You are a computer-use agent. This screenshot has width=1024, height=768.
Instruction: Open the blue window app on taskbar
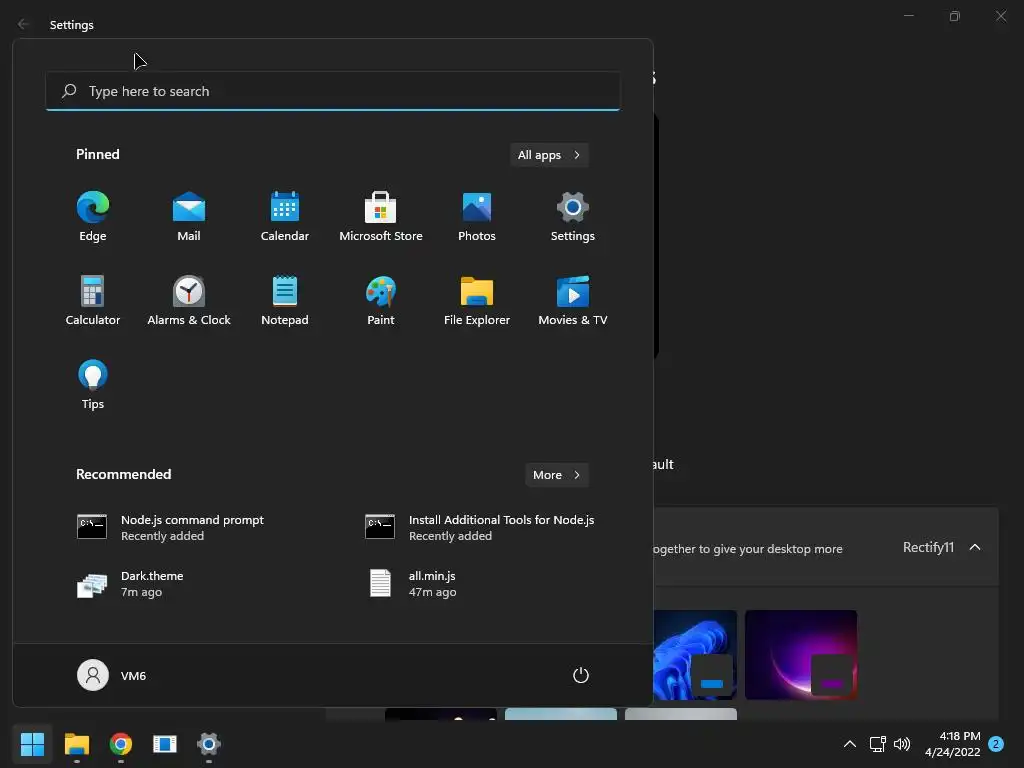click(165, 744)
